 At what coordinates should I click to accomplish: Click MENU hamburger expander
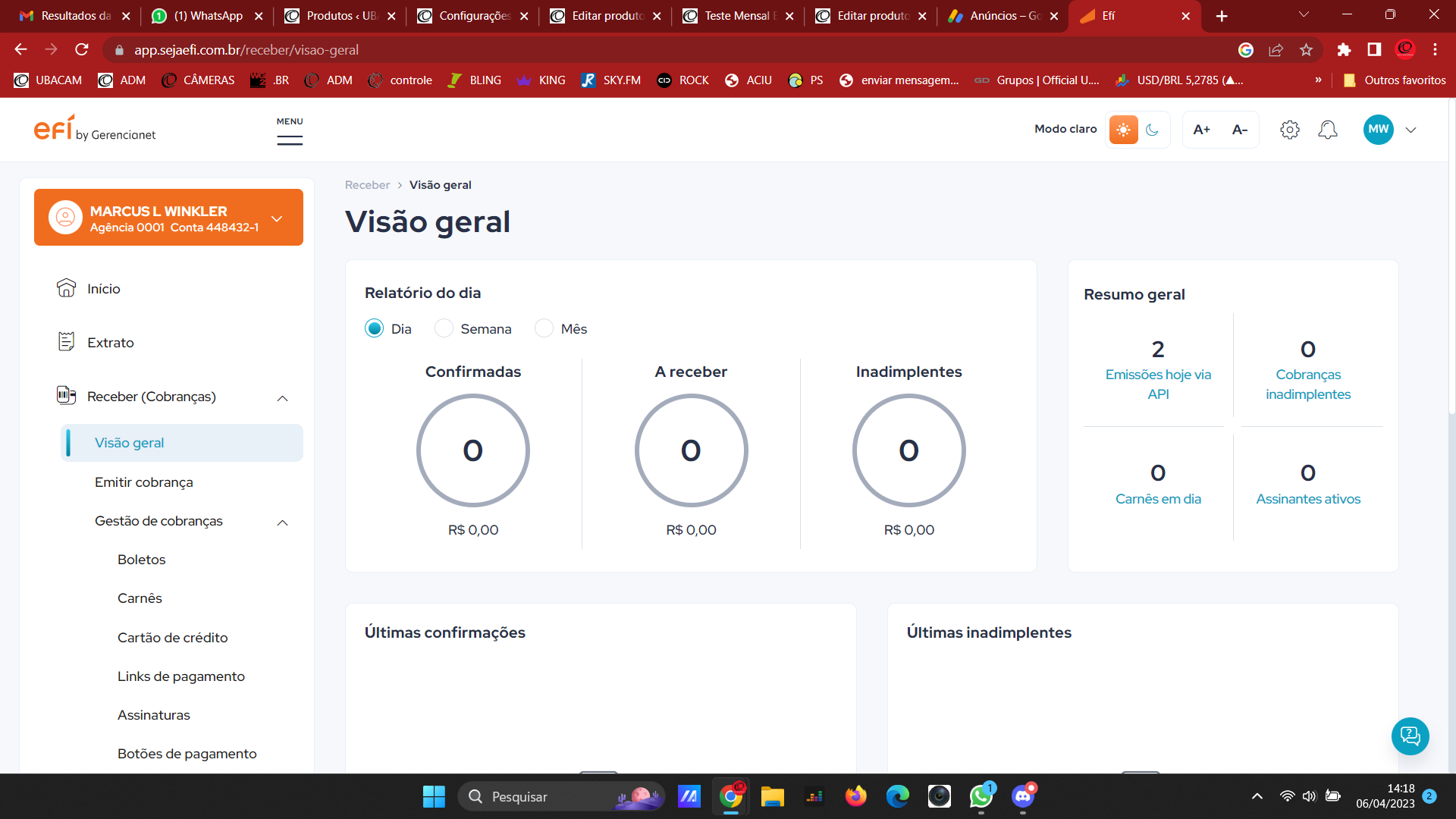(289, 140)
